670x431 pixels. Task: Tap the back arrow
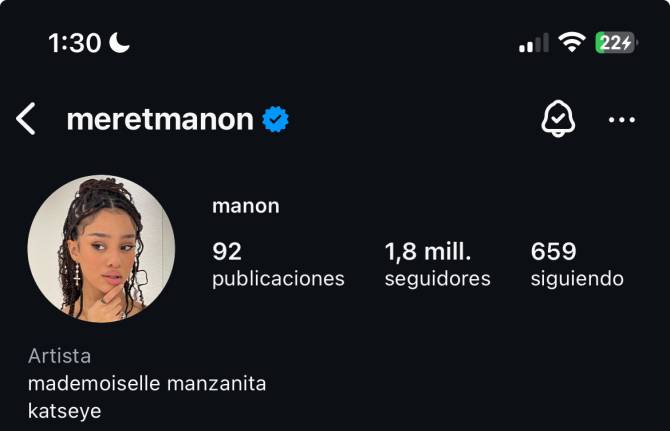26,120
